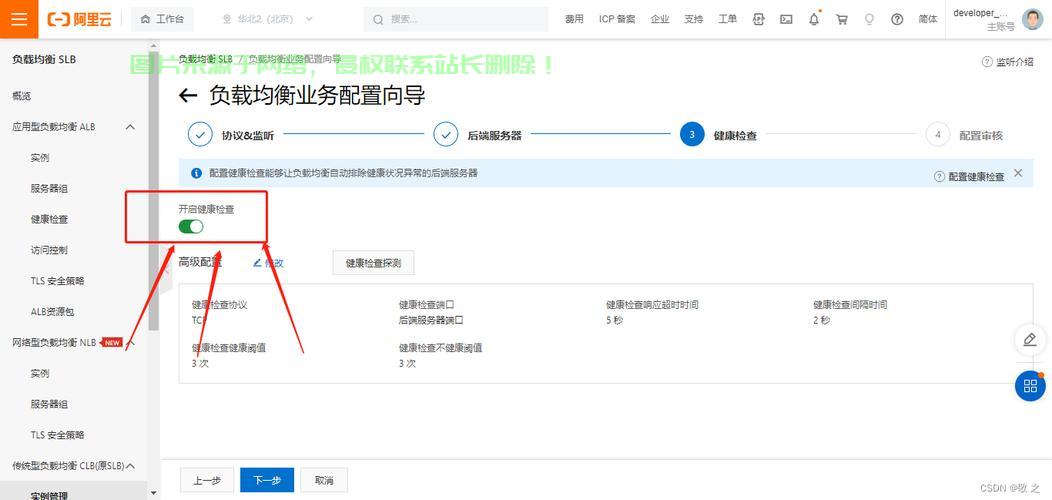Screen dimensions: 1052x500
Task: Open the floating blue grid button
Action: [x=1030, y=386]
